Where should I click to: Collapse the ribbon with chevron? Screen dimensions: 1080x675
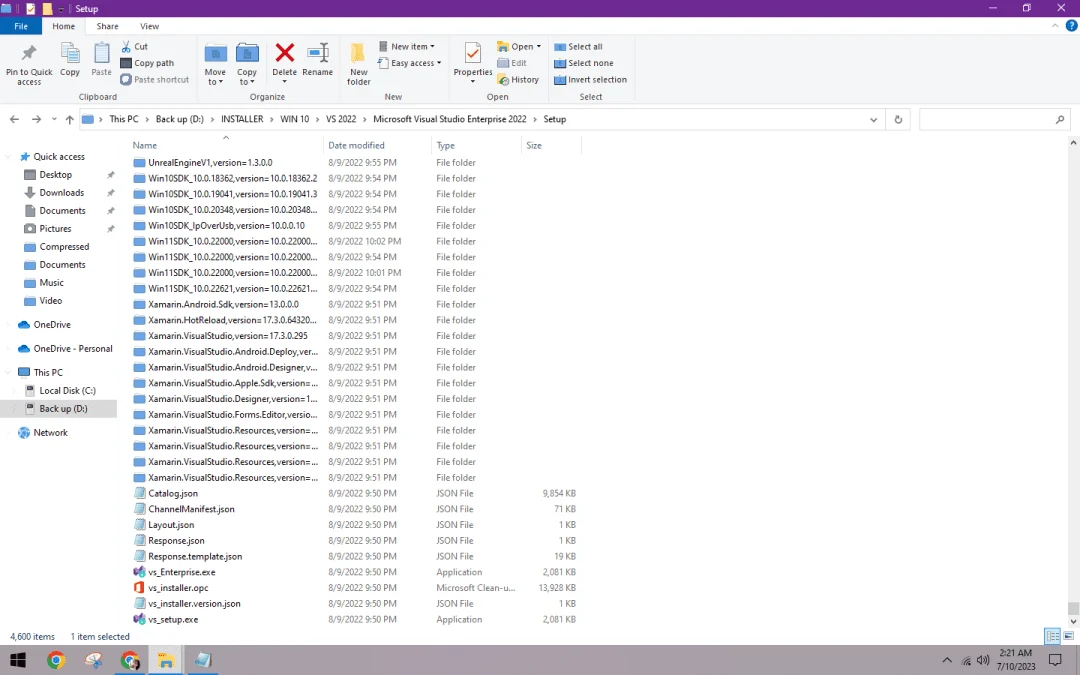pos(1055,26)
